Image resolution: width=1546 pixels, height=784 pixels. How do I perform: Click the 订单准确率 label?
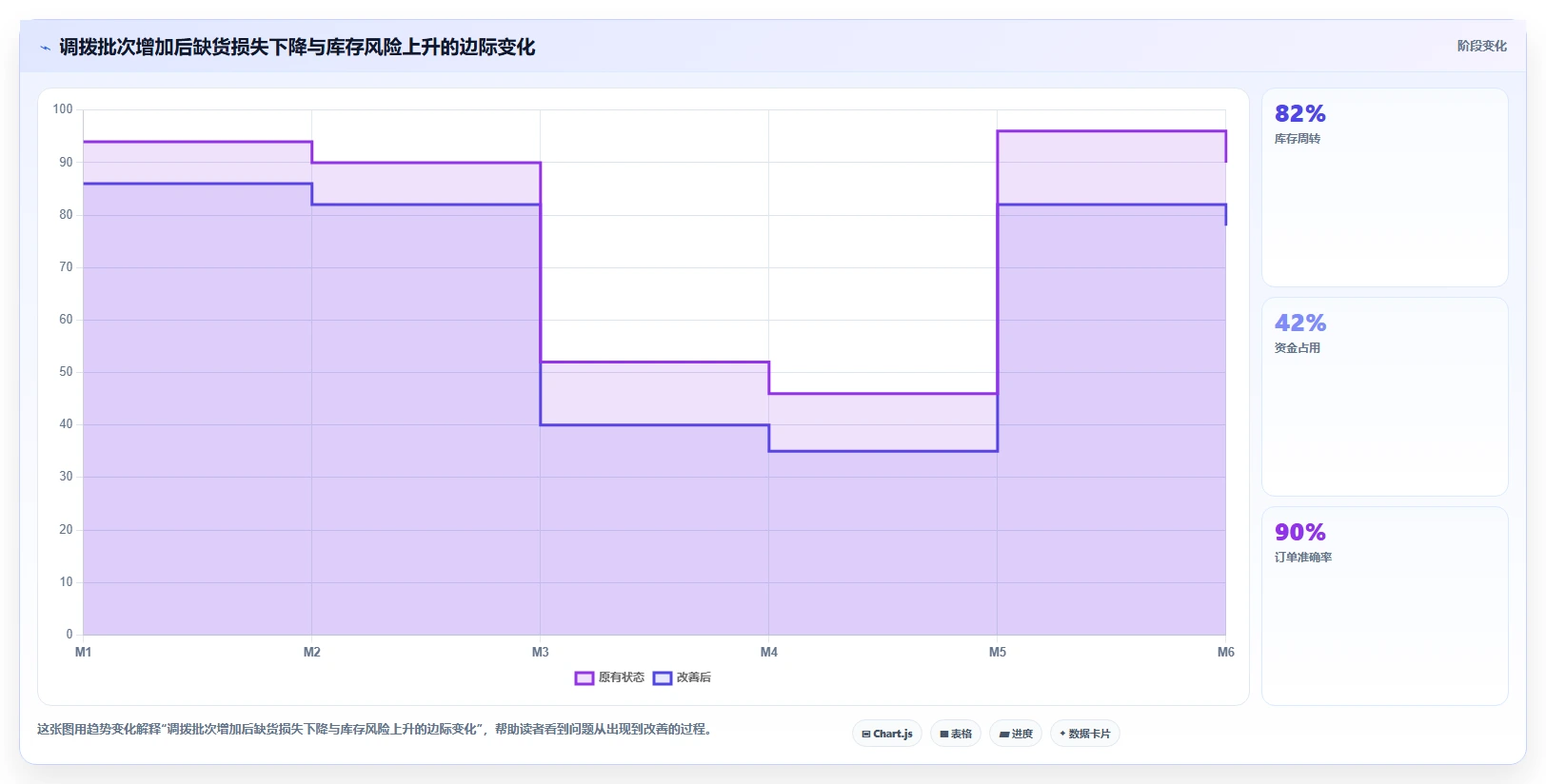[x=1303, y=558]
